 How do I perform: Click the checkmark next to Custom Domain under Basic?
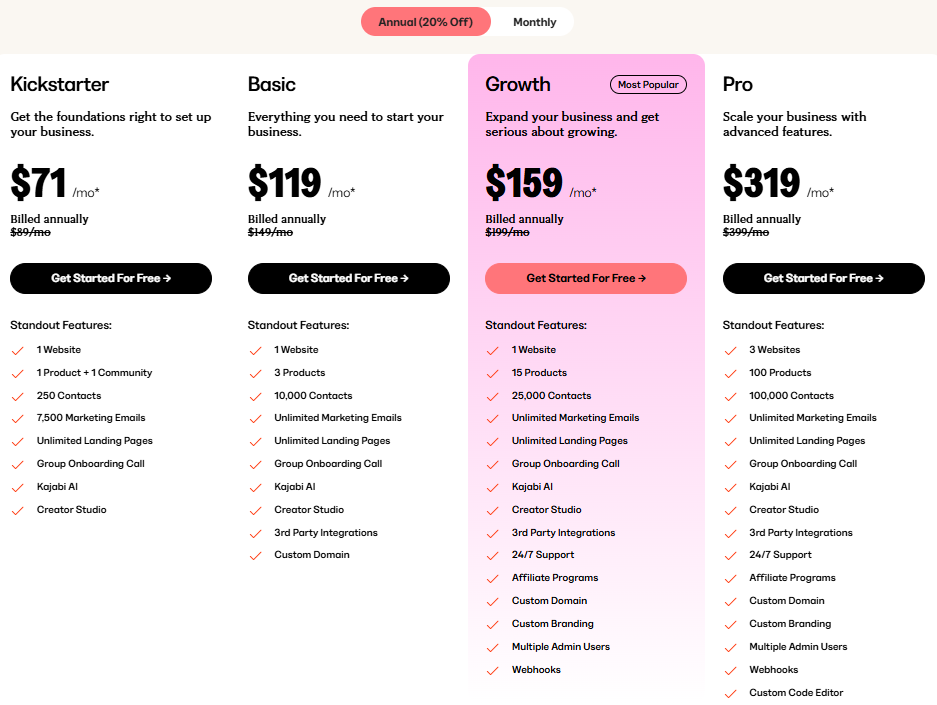click(255, 555)
